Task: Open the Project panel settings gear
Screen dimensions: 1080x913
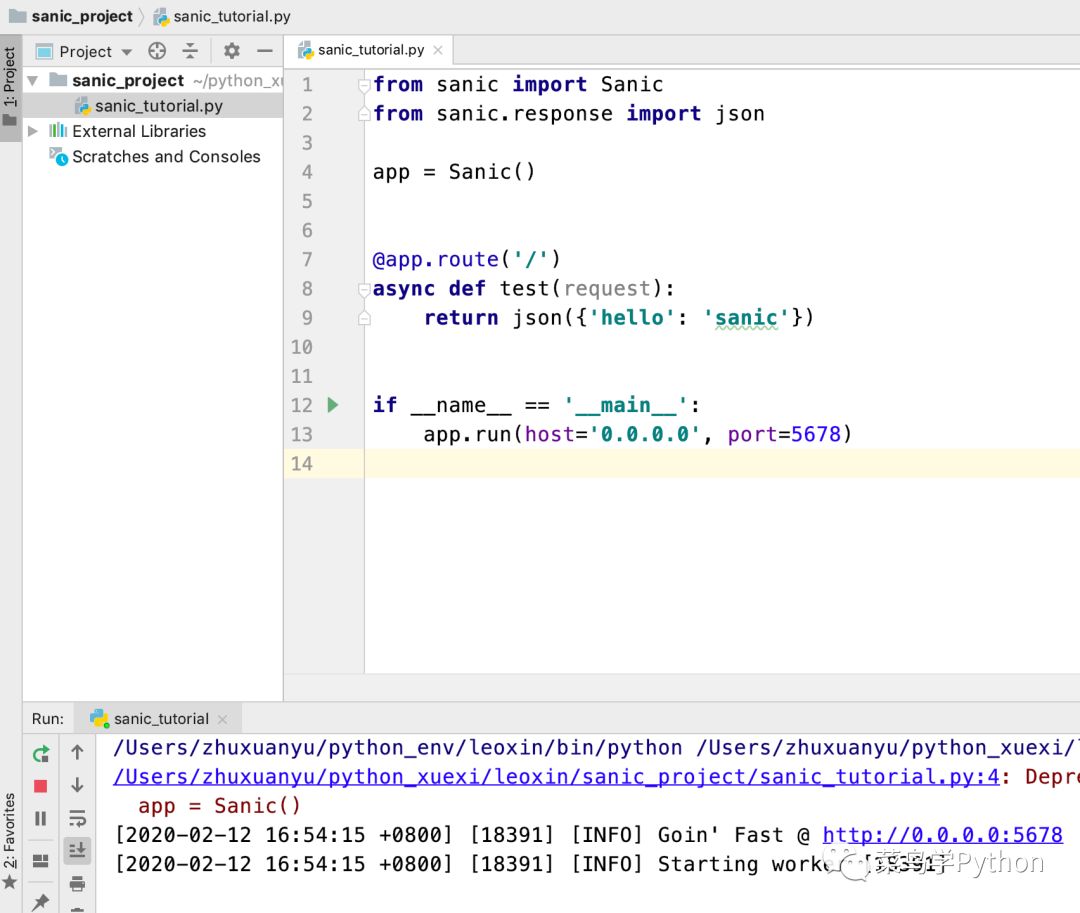Action: tap(230, 51)
